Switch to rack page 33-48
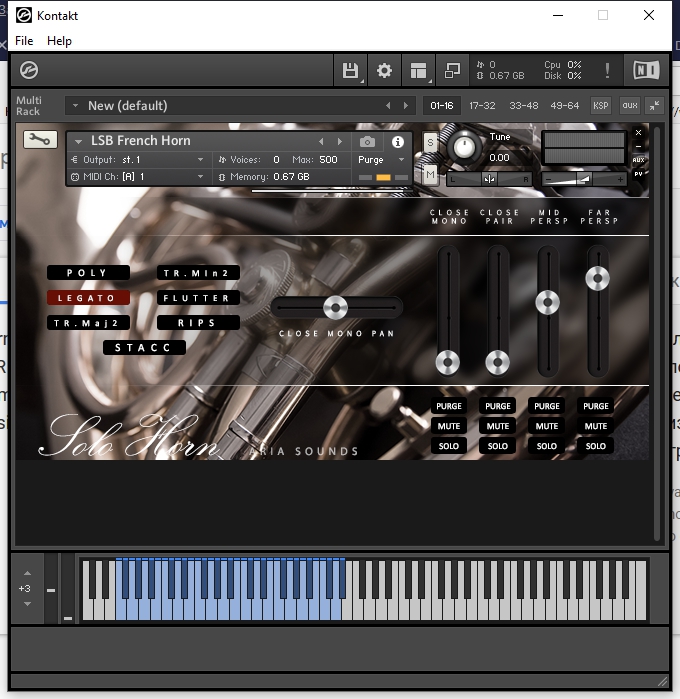Screen dimensions: 680x699 click(x=523, y=106)
